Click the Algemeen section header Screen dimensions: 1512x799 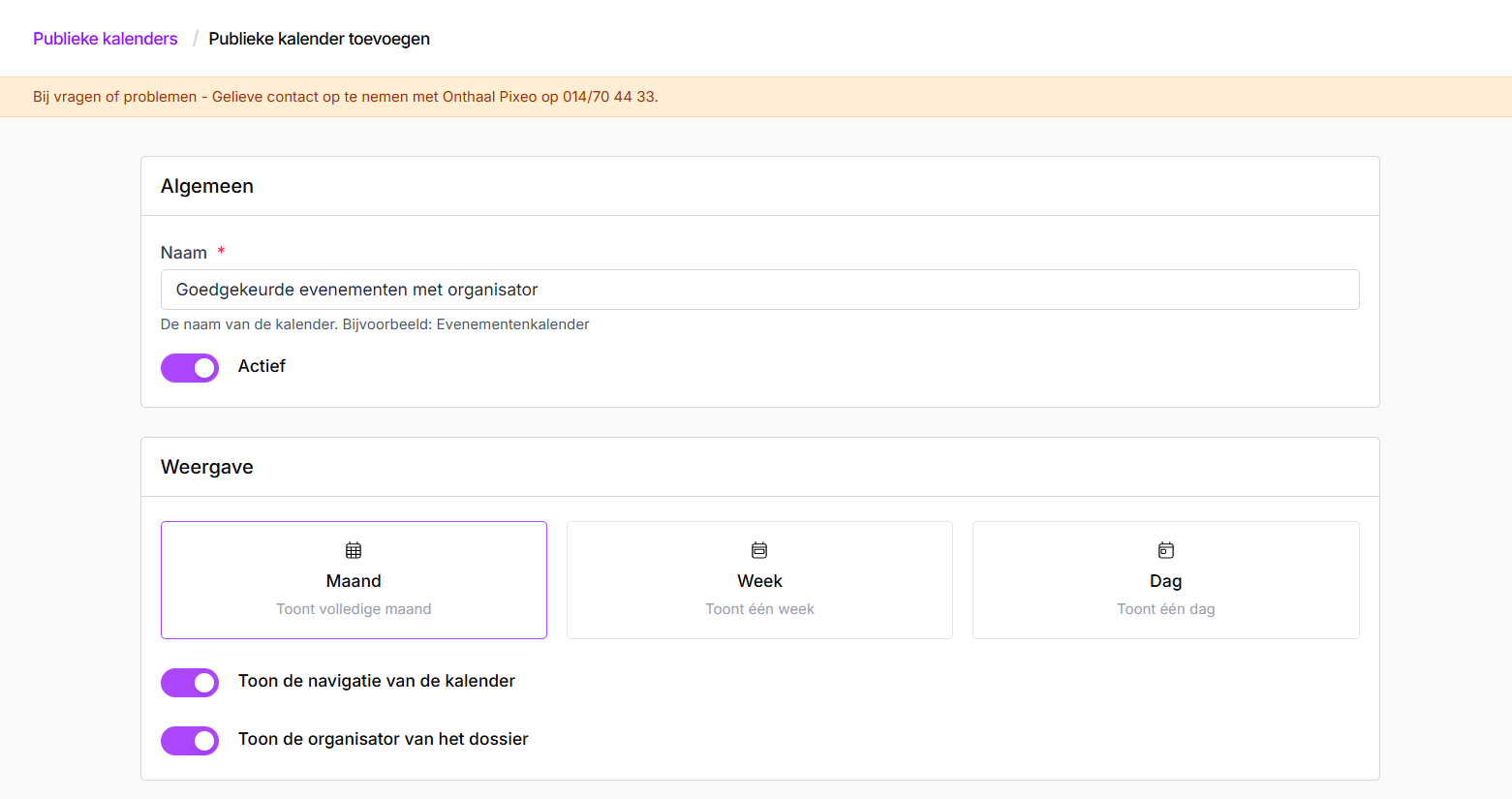click(x=207, y=186)
